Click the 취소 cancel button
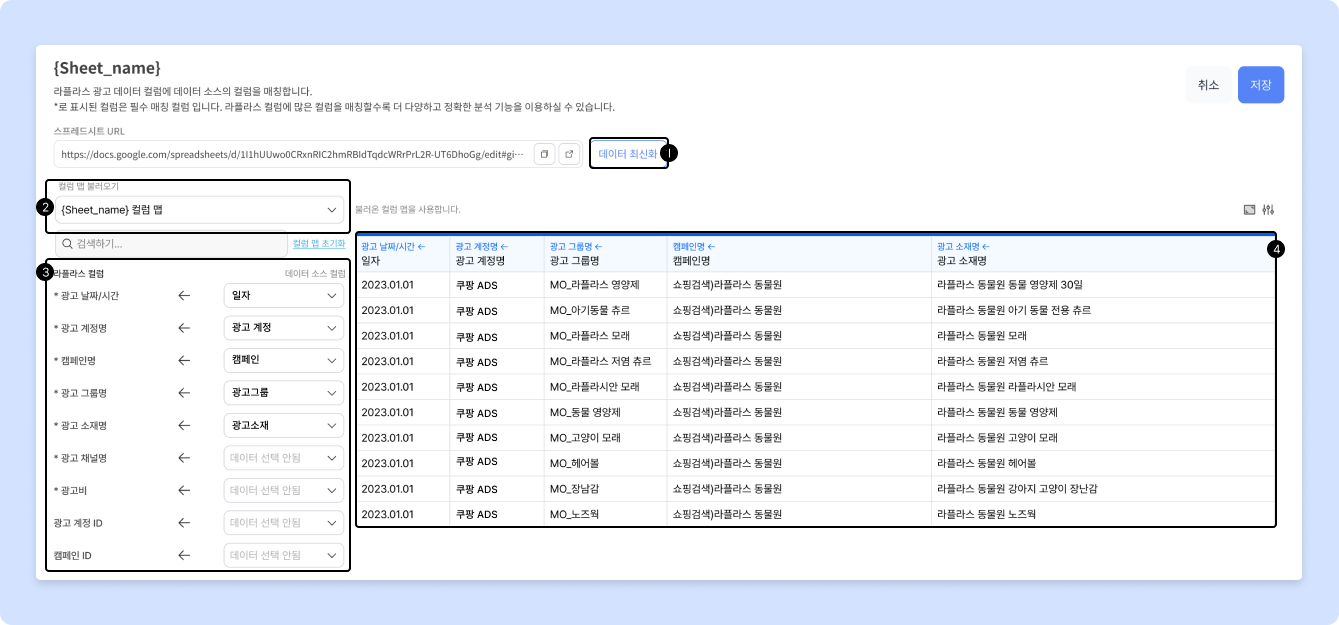 (1208, 85)
